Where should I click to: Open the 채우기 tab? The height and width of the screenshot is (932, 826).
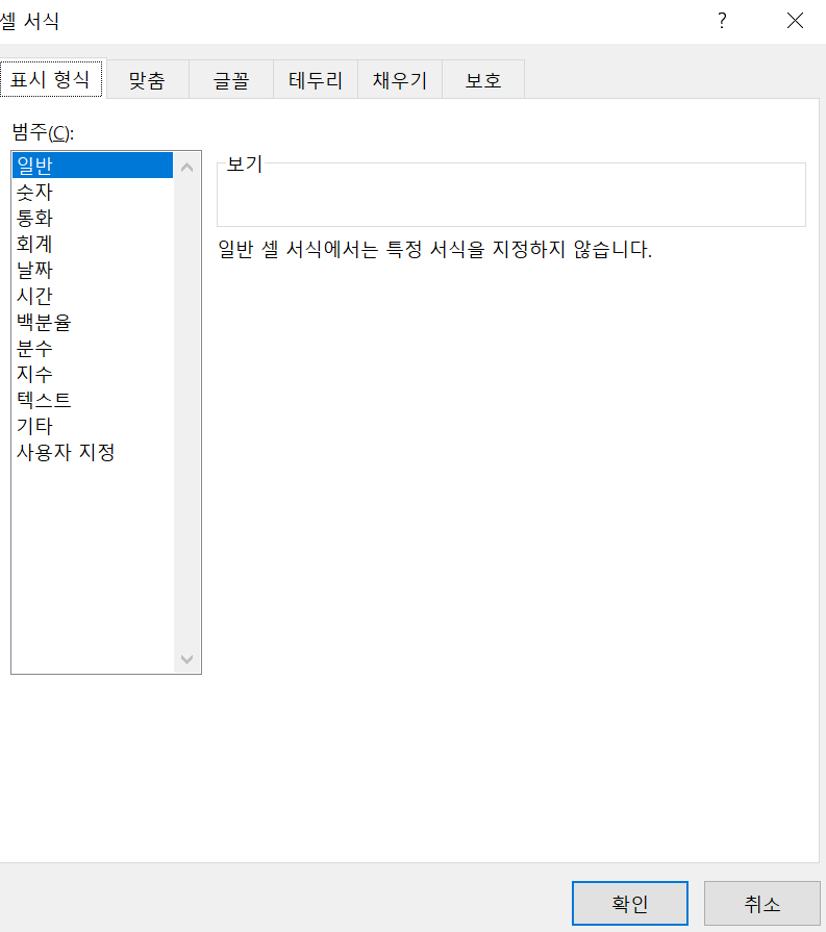coord(400,80)
